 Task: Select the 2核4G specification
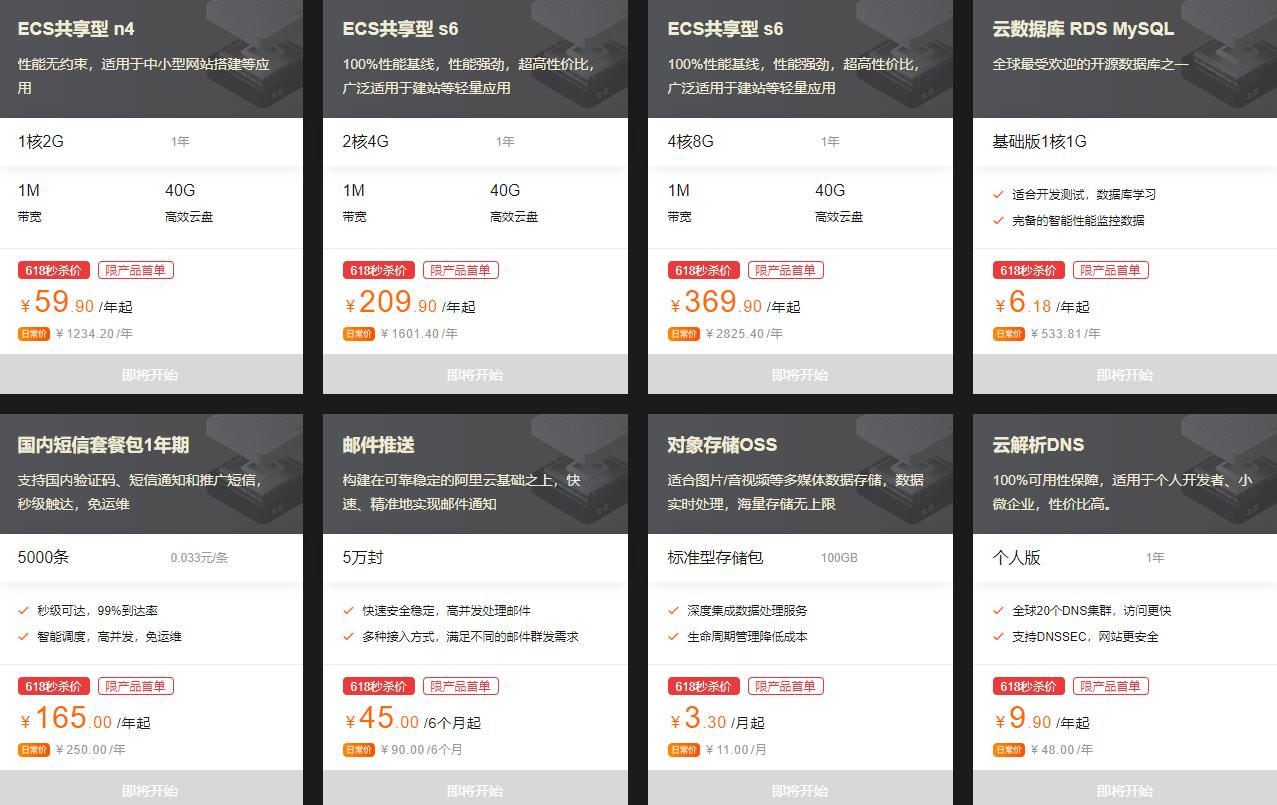pyautogui.click(x=366, y=142)
